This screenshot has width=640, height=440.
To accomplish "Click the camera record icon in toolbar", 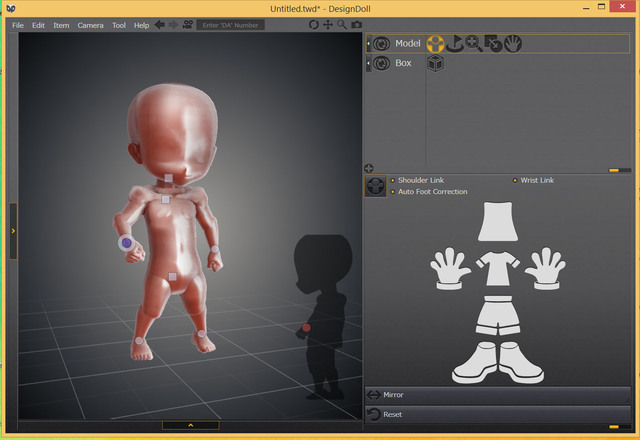I will [x=187, y=24].
